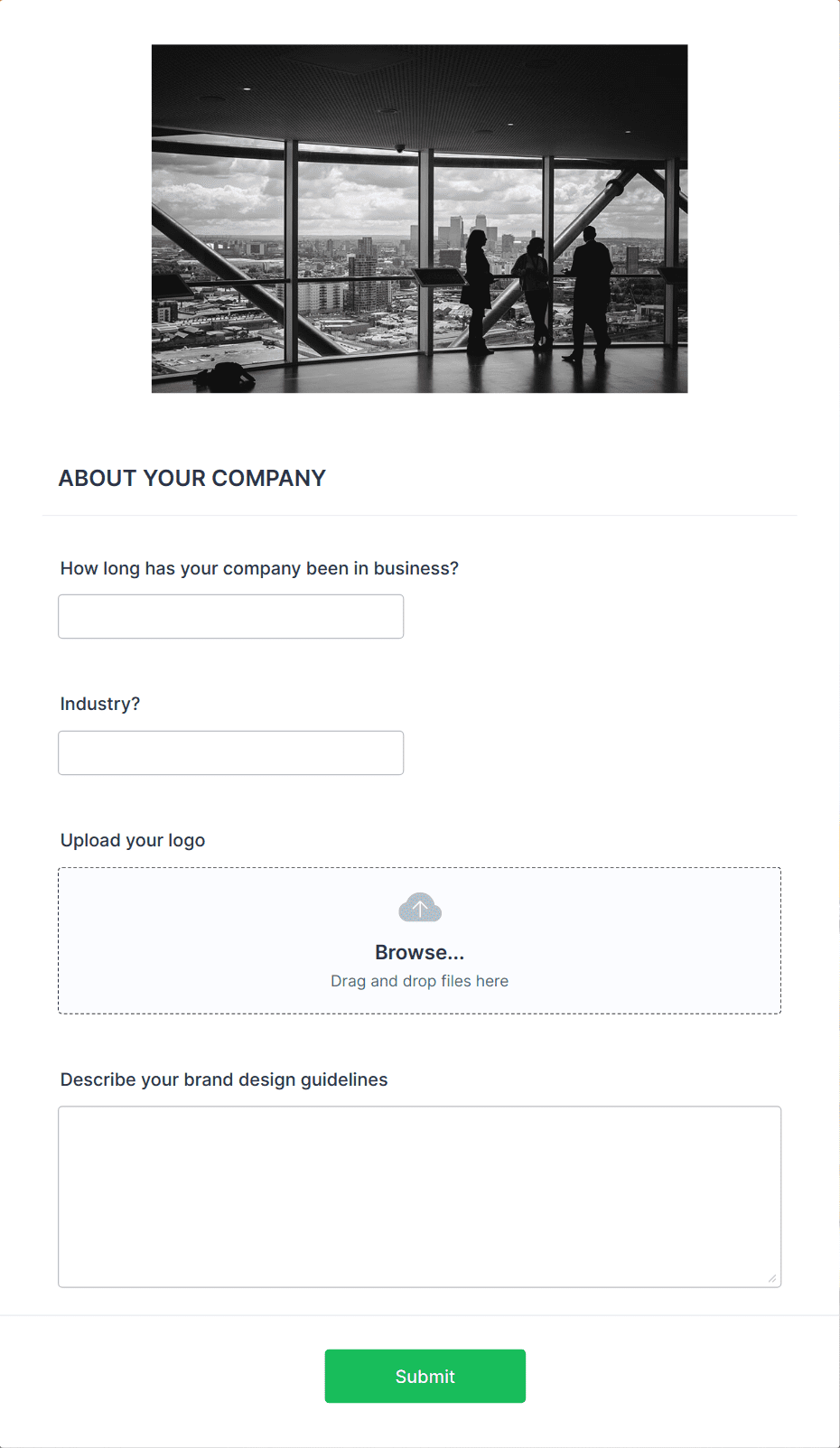This screenshot has height=1448, width=840.
Task: Click the 'Upload your logo' label
Action: pyautogui.click(x=133, y=840)
